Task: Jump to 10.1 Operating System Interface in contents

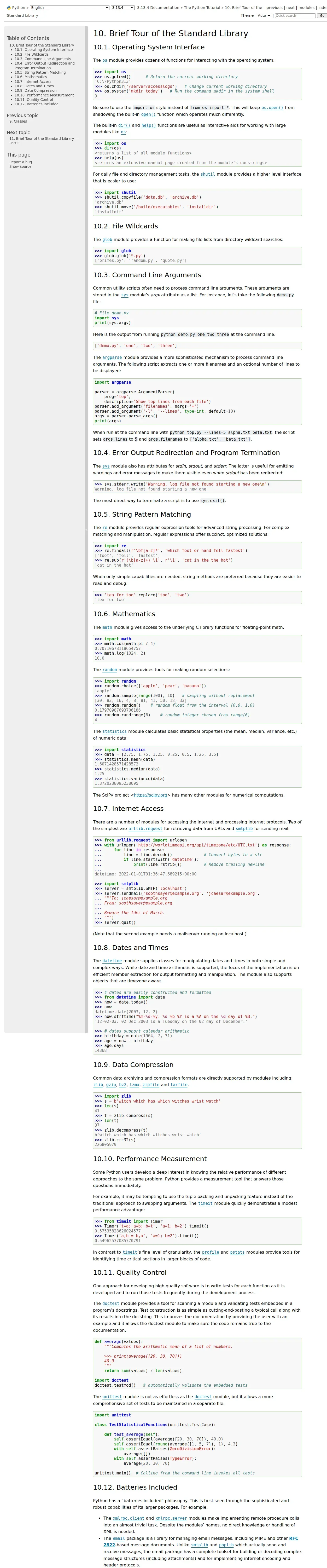Action: [x=44, y=50]
